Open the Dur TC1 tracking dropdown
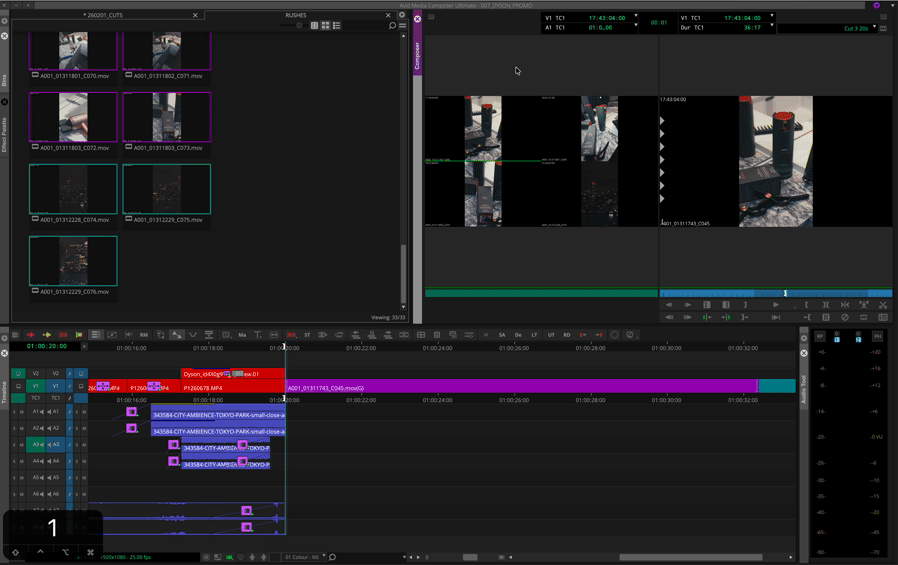Screen dimensions: 898x565 772,25
